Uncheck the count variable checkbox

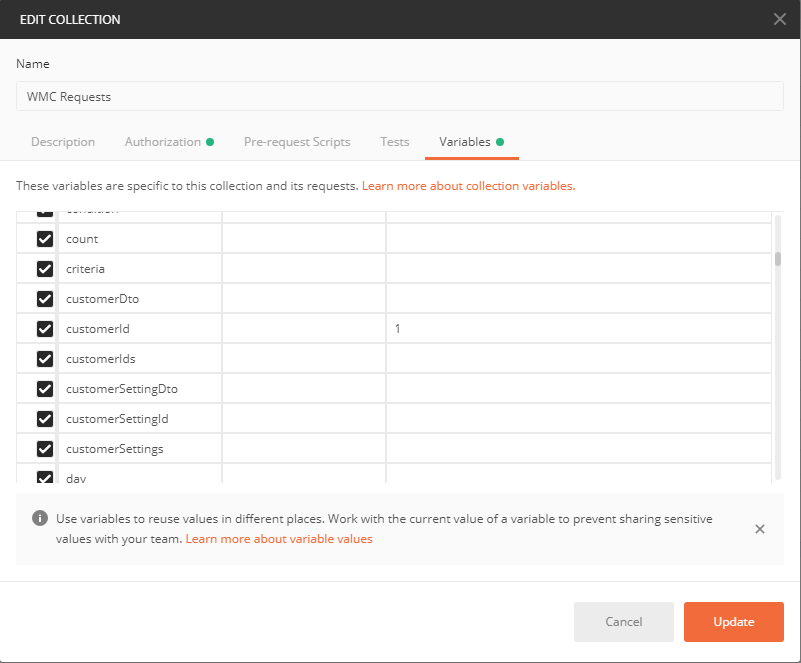(45, 239)
